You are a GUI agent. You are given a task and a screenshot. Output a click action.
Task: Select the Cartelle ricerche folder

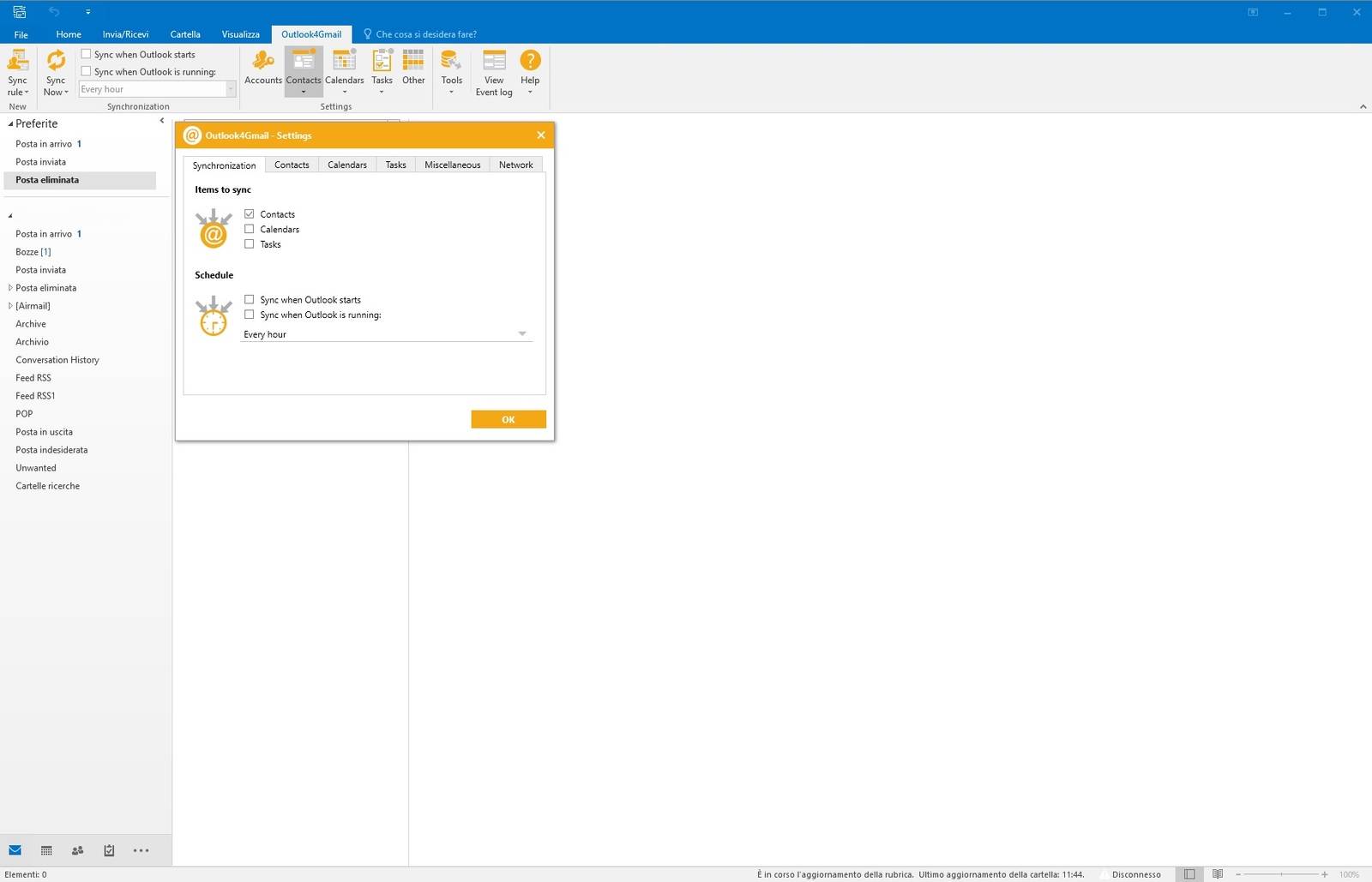(48, 486)
